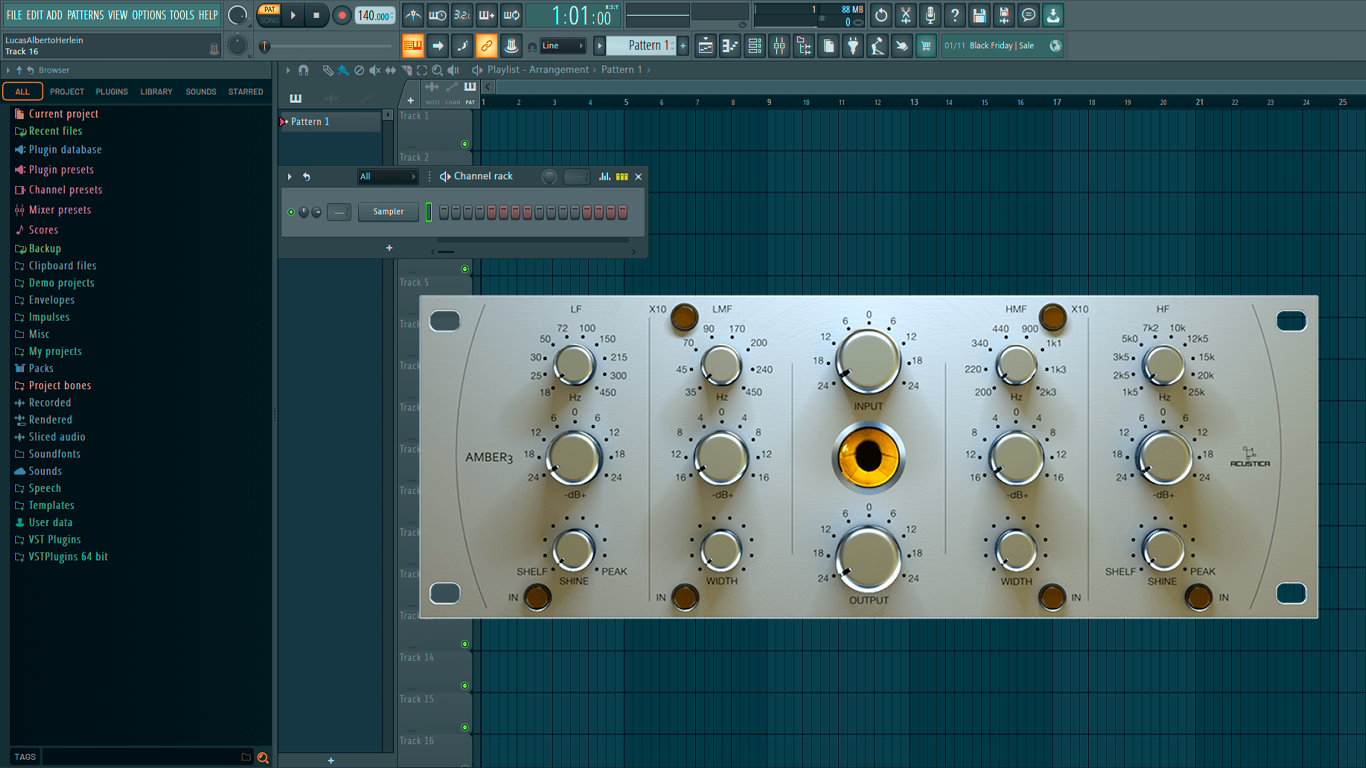Click the render audio file icon

(1004, 15)
